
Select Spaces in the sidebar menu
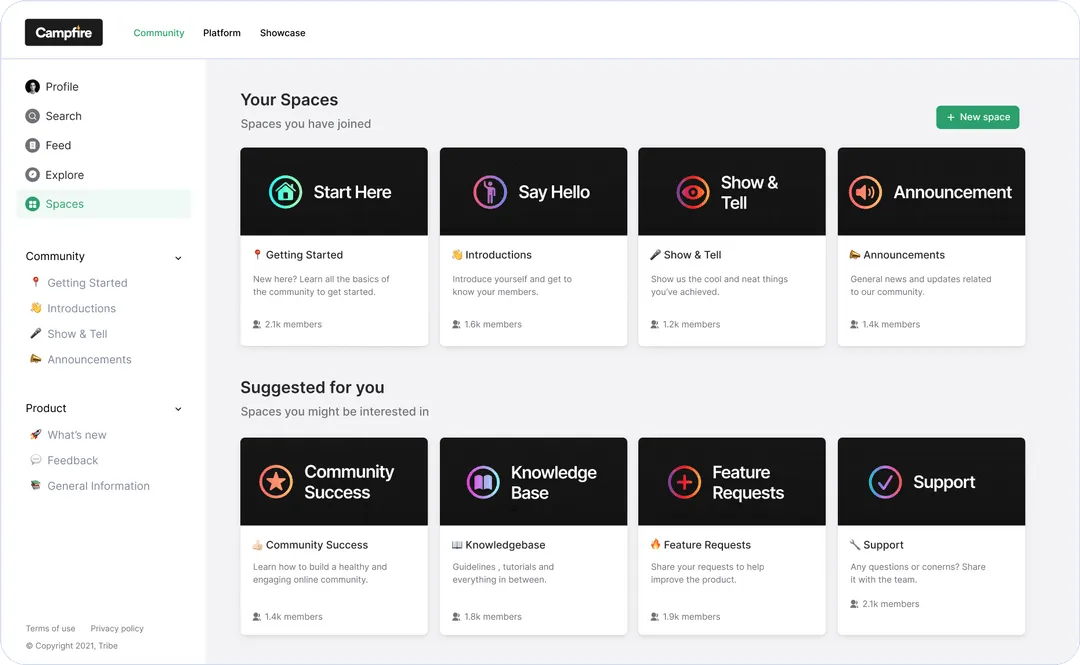pyautogui.click(x=103, y=204)
